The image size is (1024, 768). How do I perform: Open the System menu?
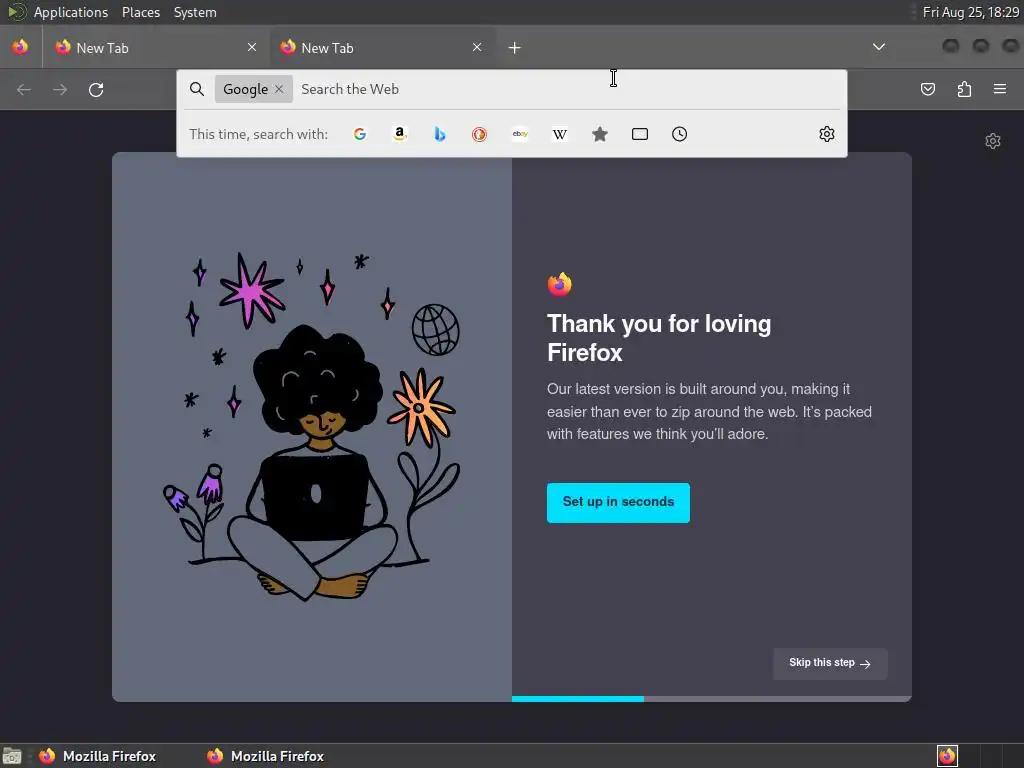pyautogui.click(x=195, y=12)
